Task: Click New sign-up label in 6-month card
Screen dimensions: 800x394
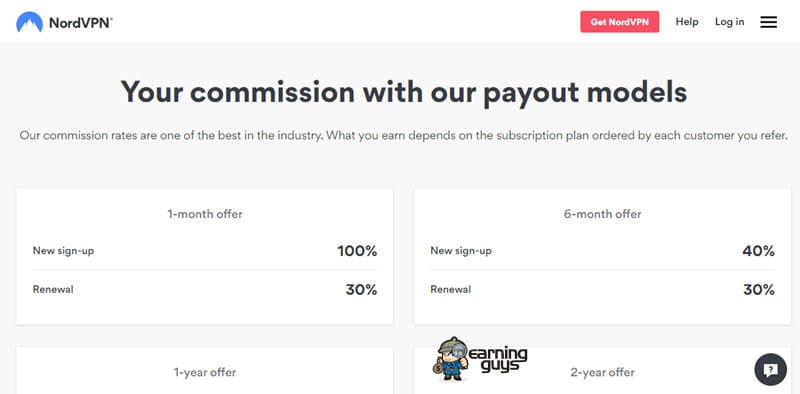Action: 461,251
